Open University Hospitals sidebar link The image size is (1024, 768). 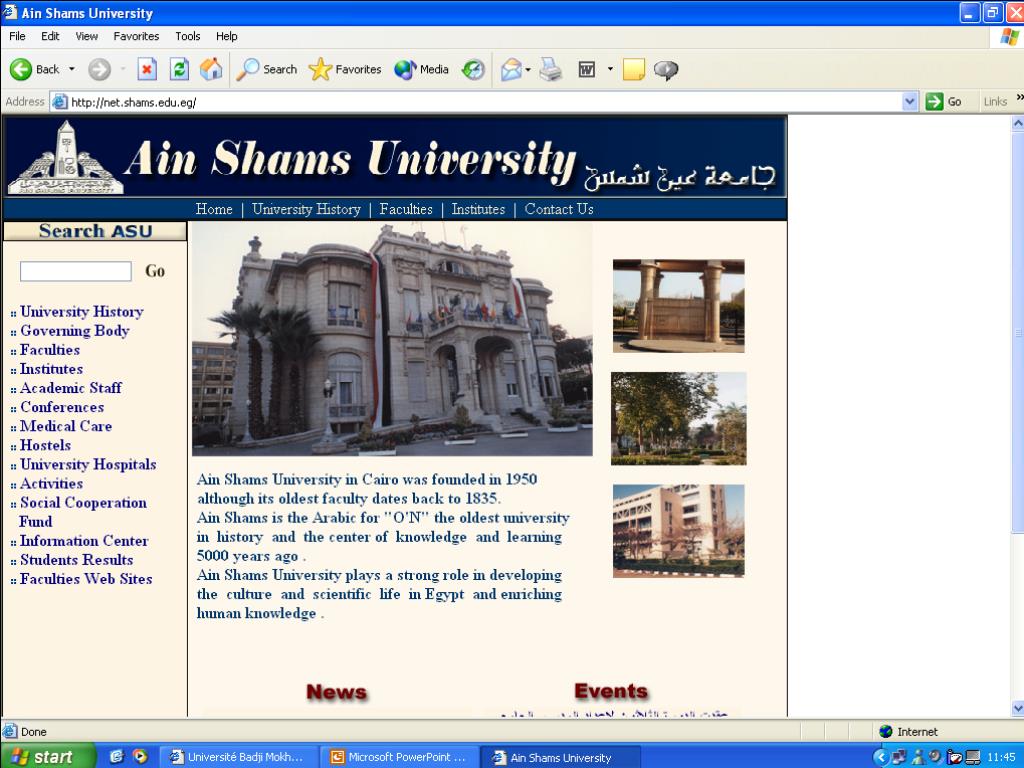[88, 464]
